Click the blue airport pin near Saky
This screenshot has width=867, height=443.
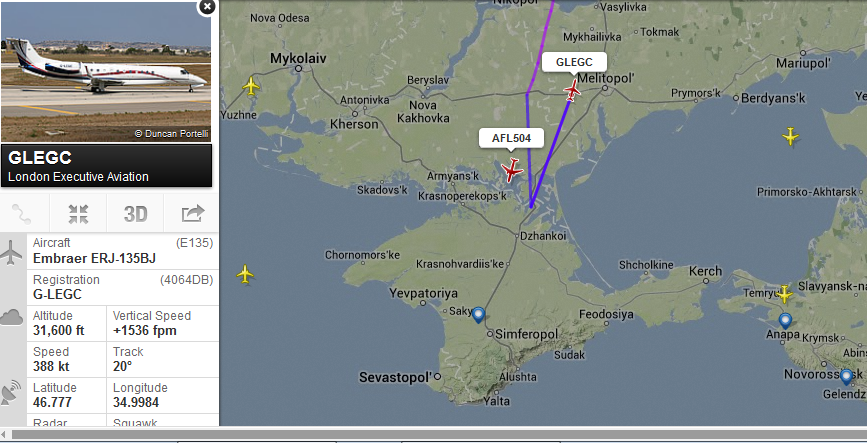478,315
